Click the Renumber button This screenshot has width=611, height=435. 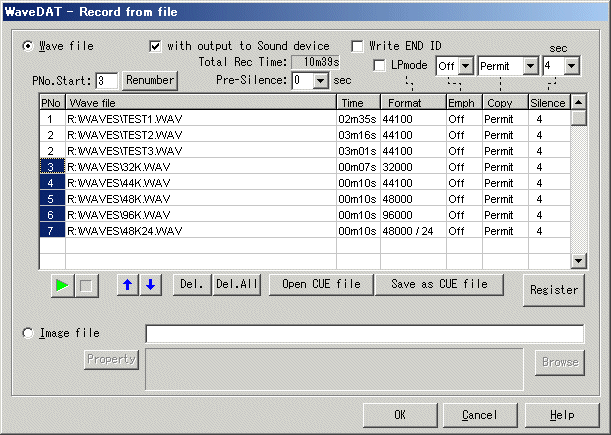click(x=150, y=80)
